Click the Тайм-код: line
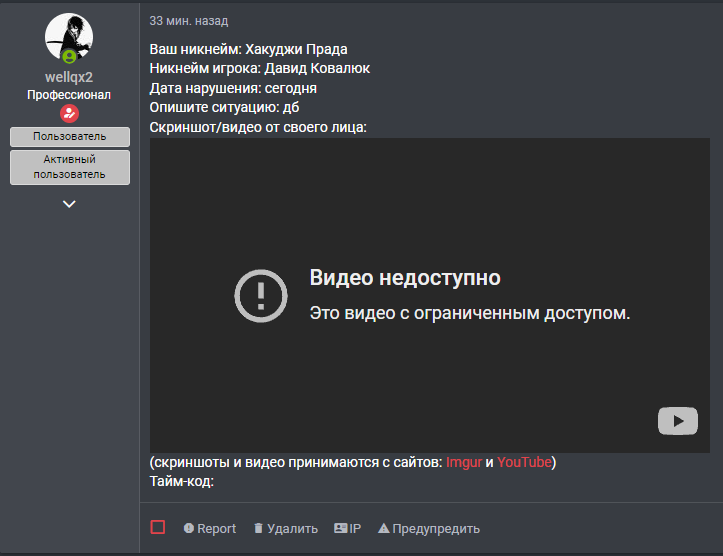The image size is (723, 556). [x=182, y=481]
